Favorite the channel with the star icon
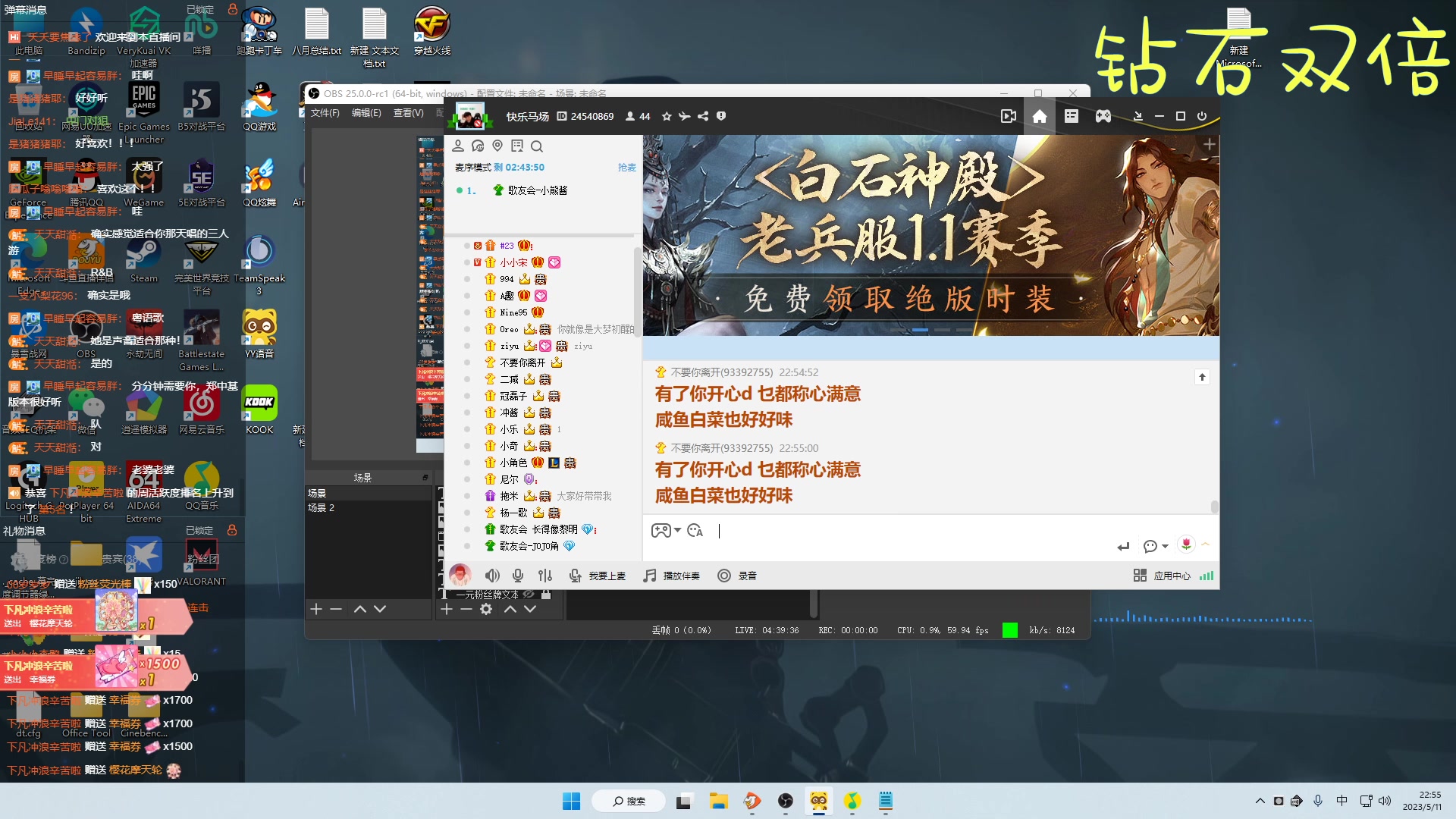Image resolution: width=1456 pixels, height=819 pixels. [x=667, y=116]
